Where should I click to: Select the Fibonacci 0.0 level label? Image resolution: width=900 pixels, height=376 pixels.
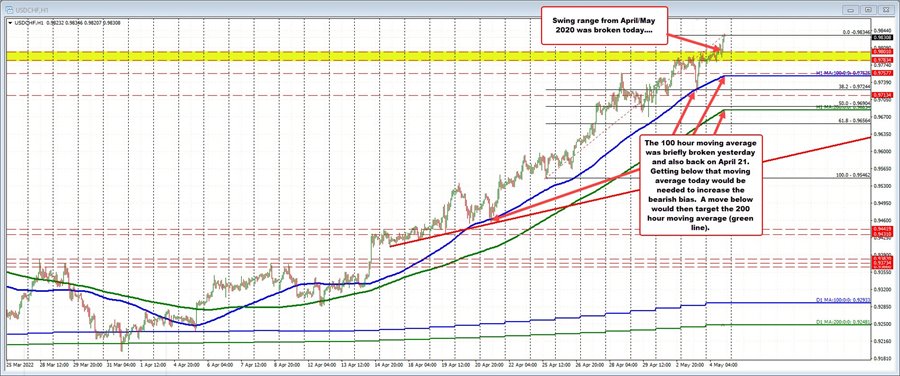856,32
